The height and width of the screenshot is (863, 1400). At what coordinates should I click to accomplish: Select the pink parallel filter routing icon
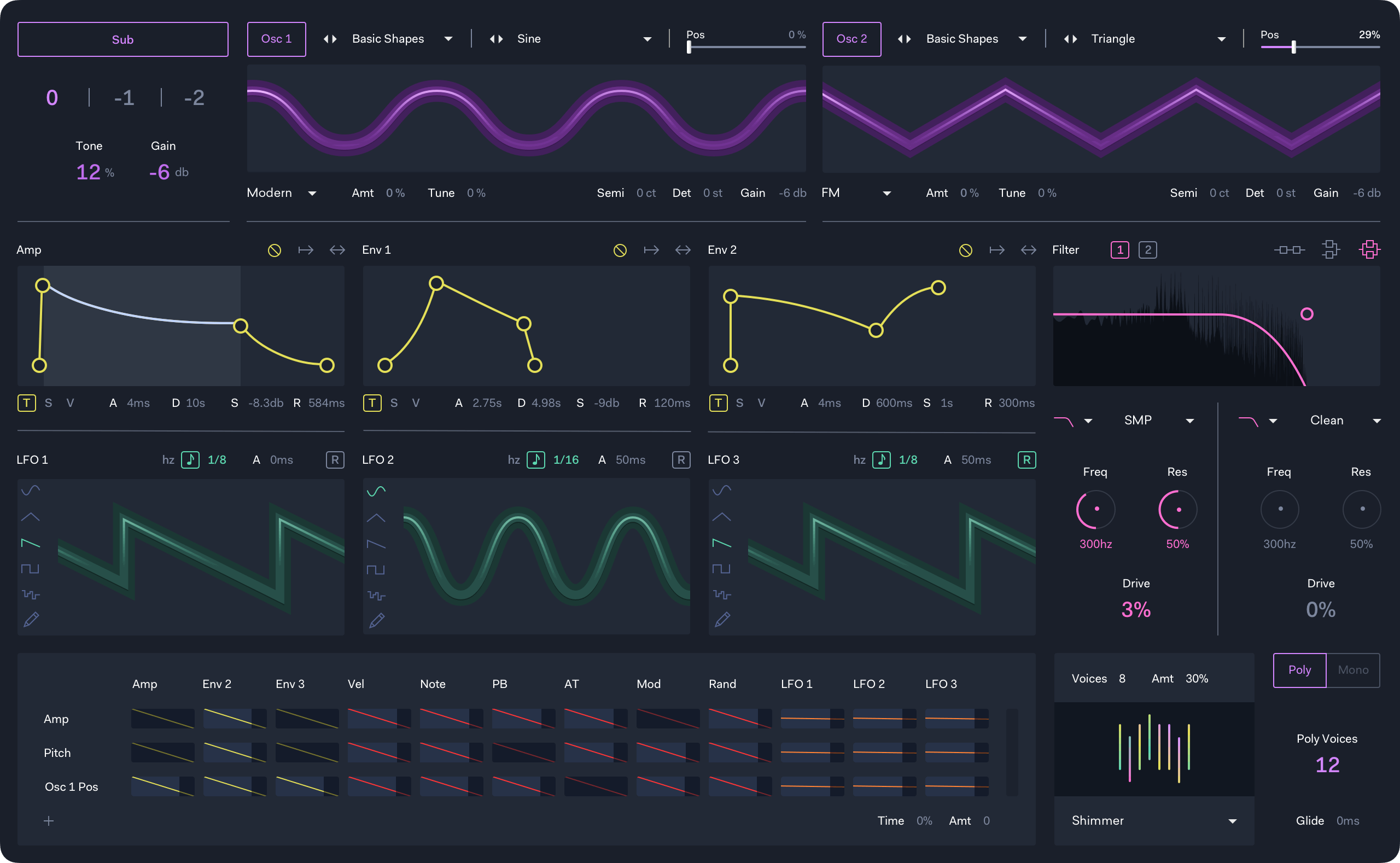pyautogui.click(x=1369, y=249)
